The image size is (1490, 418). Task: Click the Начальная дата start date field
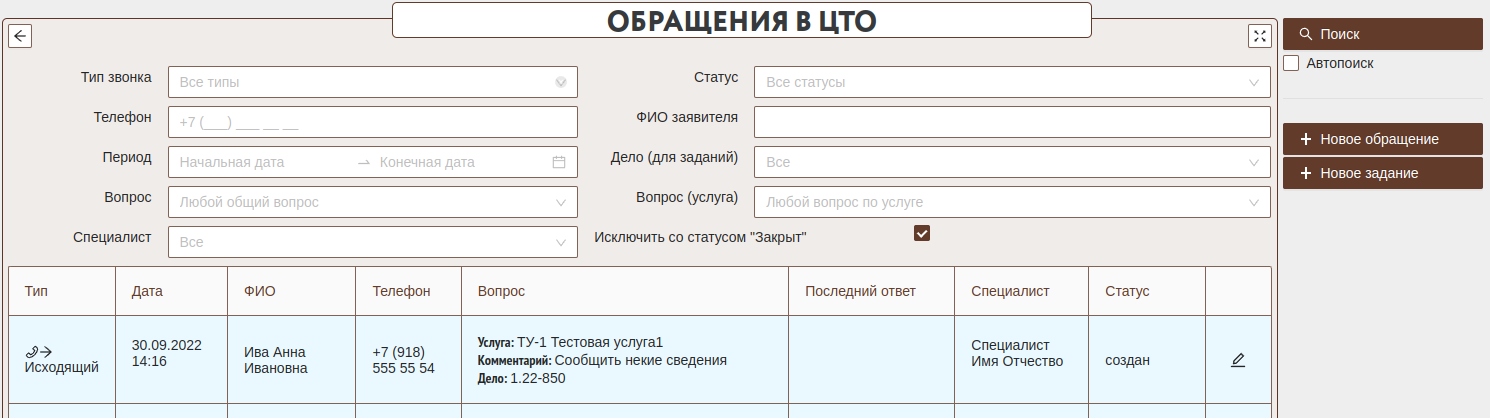point(260,162)
